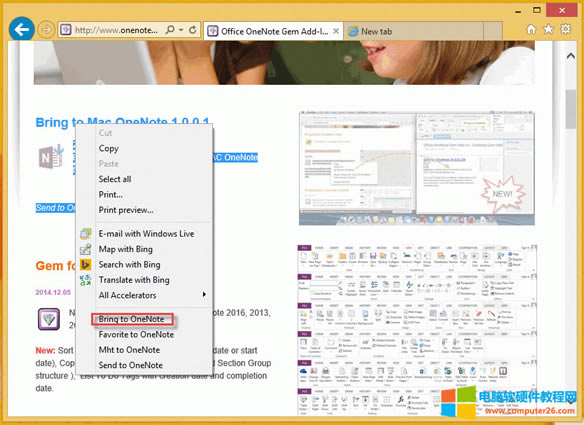Click the Mac OneNote screenshot thumbnail
584x425 pixels.
(x=417, y=168)
